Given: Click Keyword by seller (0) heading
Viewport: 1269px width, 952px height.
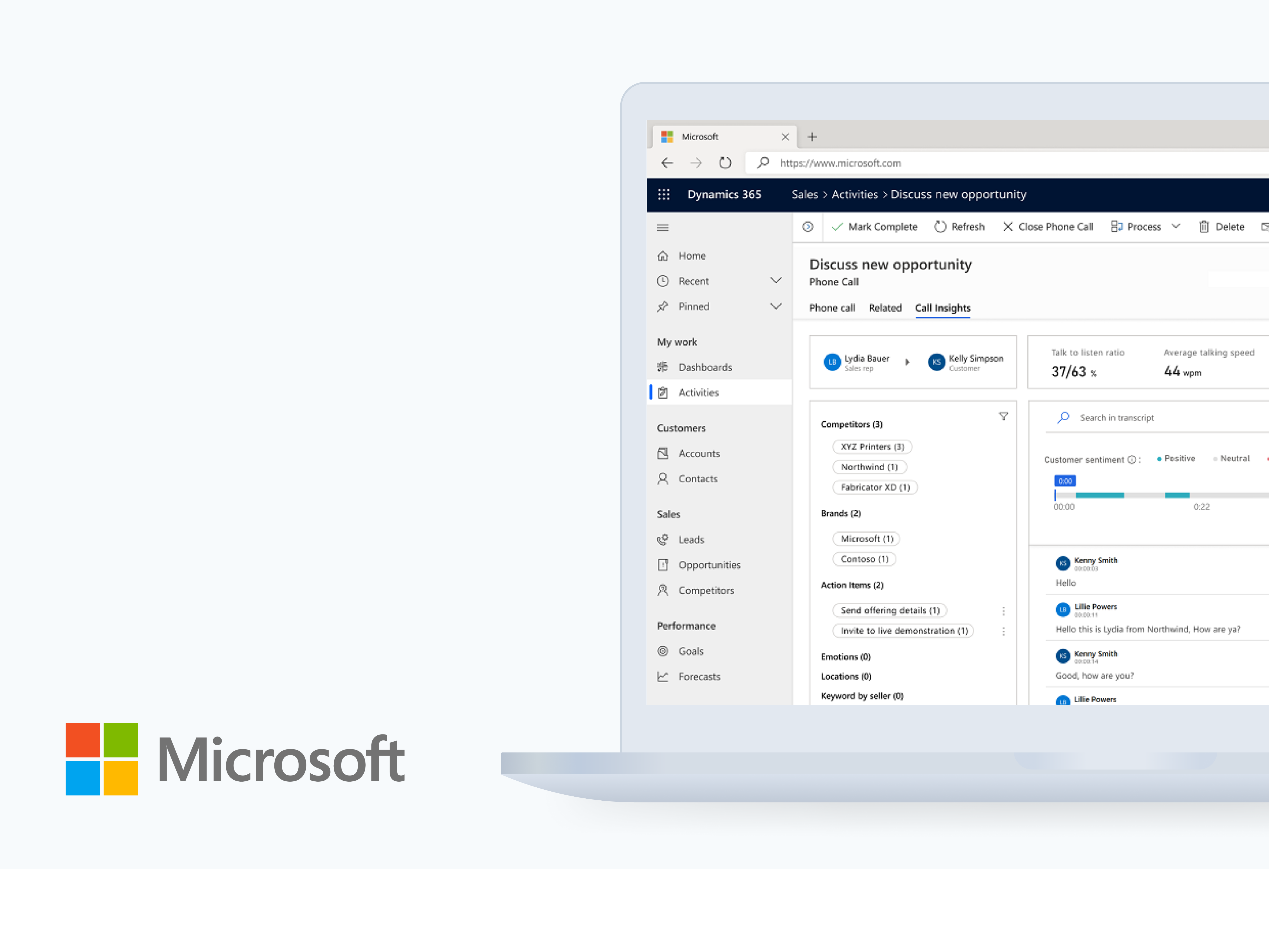Looking at the screenshot, I should (x=862, y=696).
